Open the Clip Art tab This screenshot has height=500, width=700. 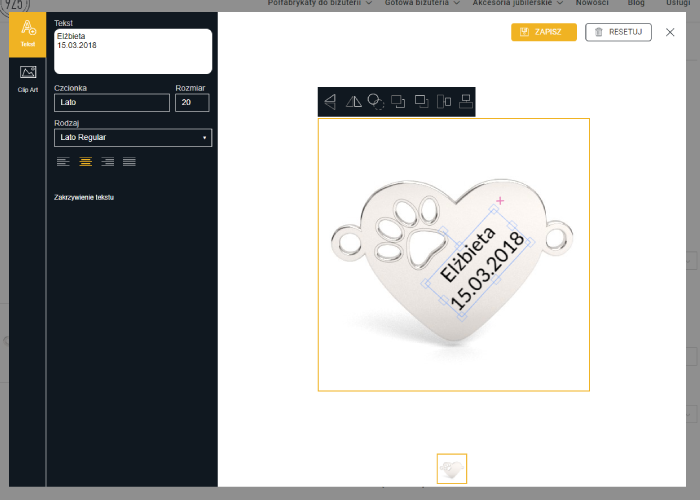pyautogui.click(x=28, y=77)
